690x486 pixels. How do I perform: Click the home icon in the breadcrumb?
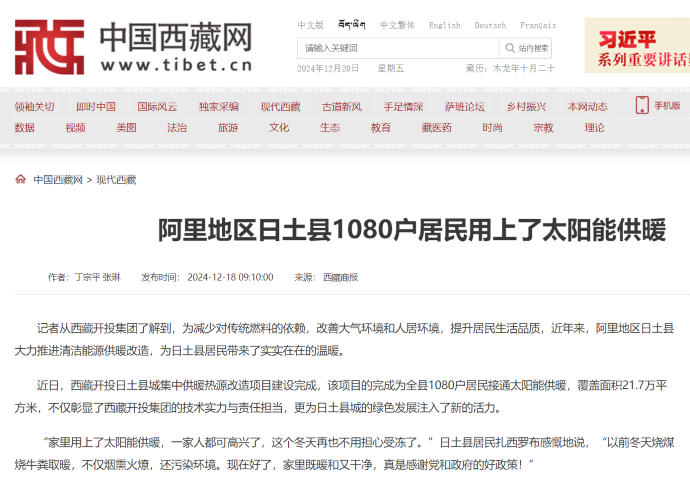20,180
